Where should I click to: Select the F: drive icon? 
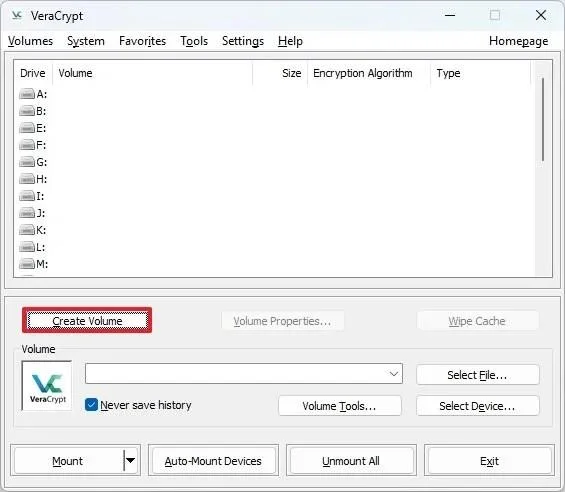(x=27, y=145)
